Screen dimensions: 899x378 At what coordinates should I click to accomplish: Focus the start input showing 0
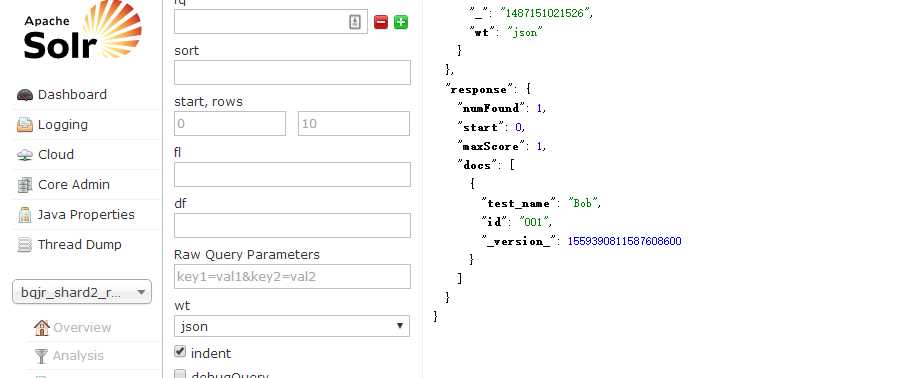pyautogui.click(x=230, y=123)
